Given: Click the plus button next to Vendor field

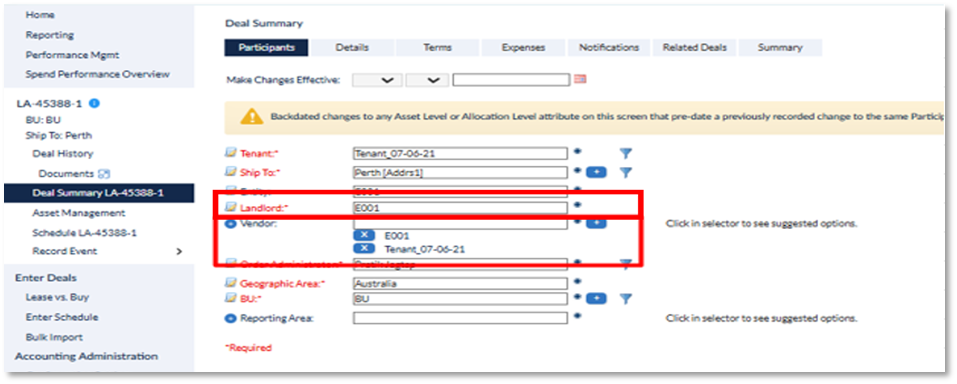Looking at the screenshot, I should coord(596,223).
